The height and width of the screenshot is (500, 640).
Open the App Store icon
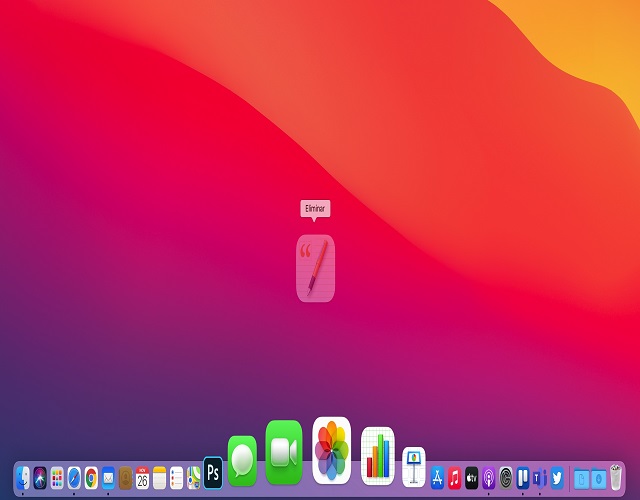click(437, 478)
